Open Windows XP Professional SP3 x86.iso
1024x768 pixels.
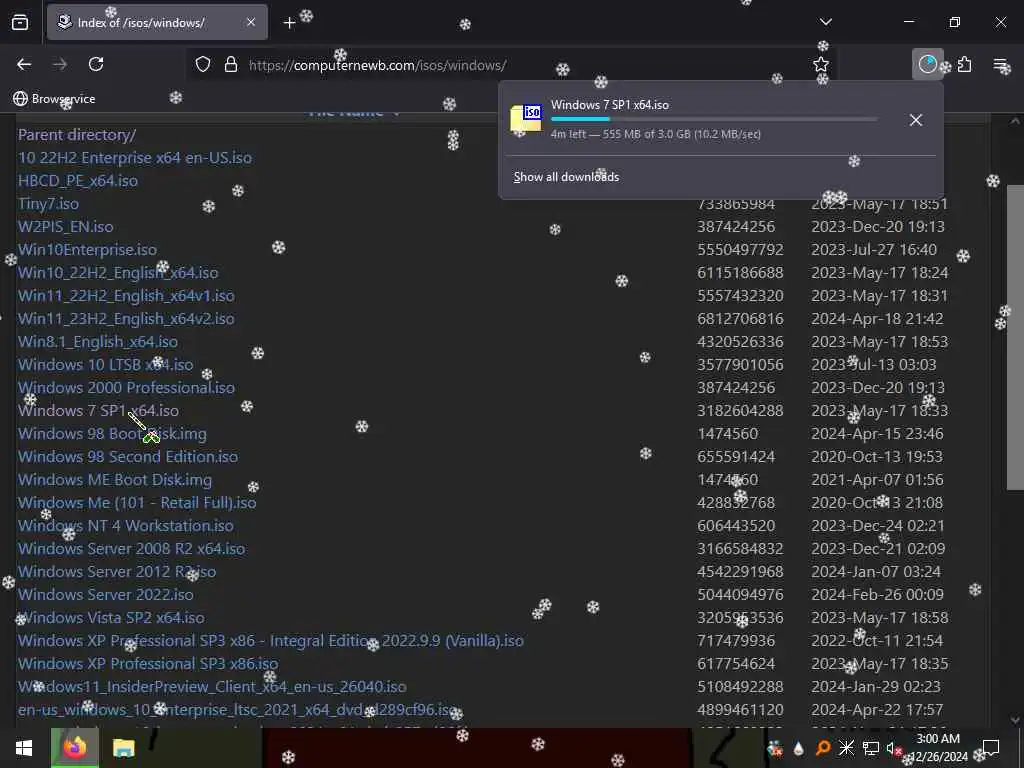(x=148, y=664)
